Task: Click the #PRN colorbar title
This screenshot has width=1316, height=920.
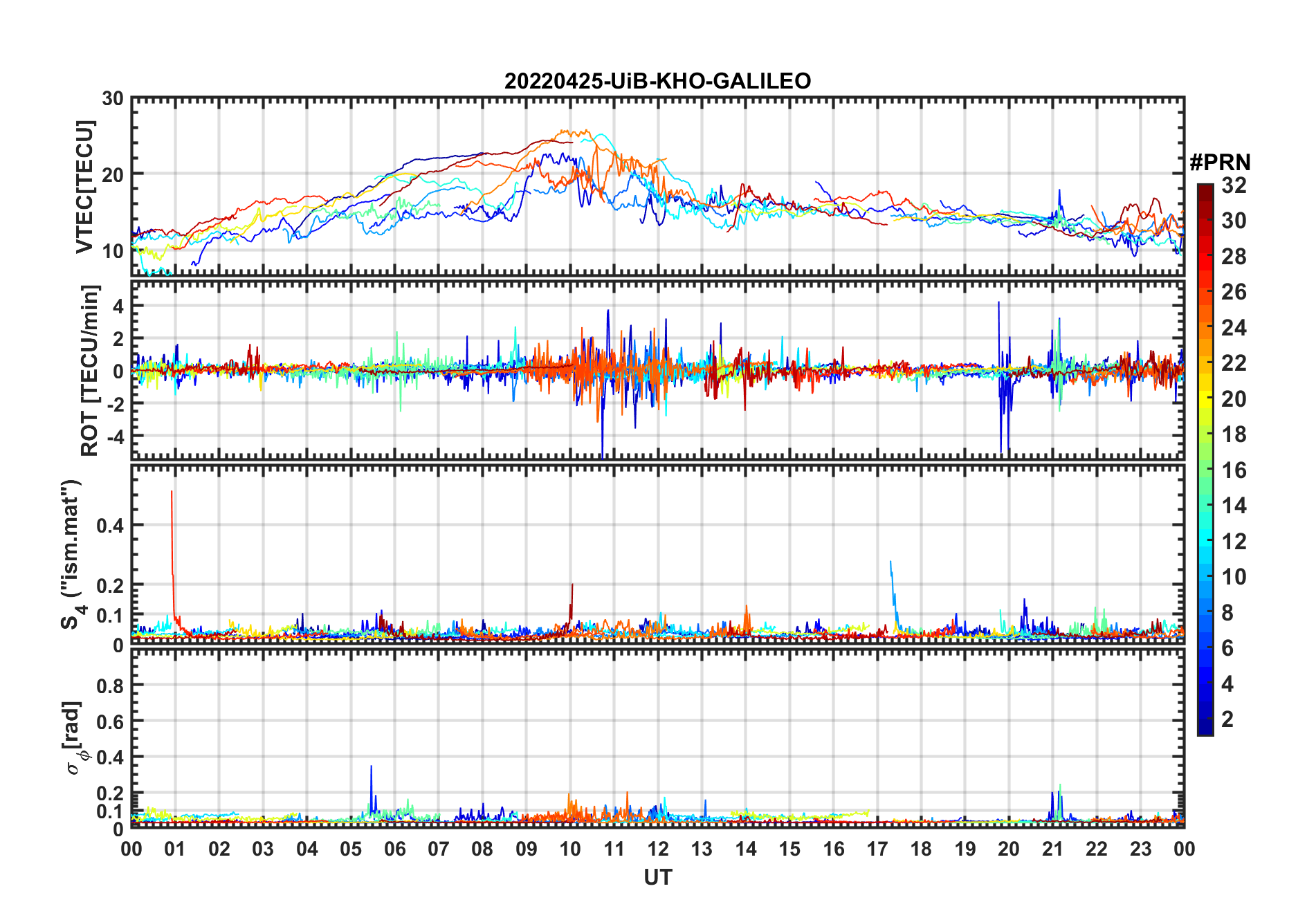Action: (x=1220, y=162)
